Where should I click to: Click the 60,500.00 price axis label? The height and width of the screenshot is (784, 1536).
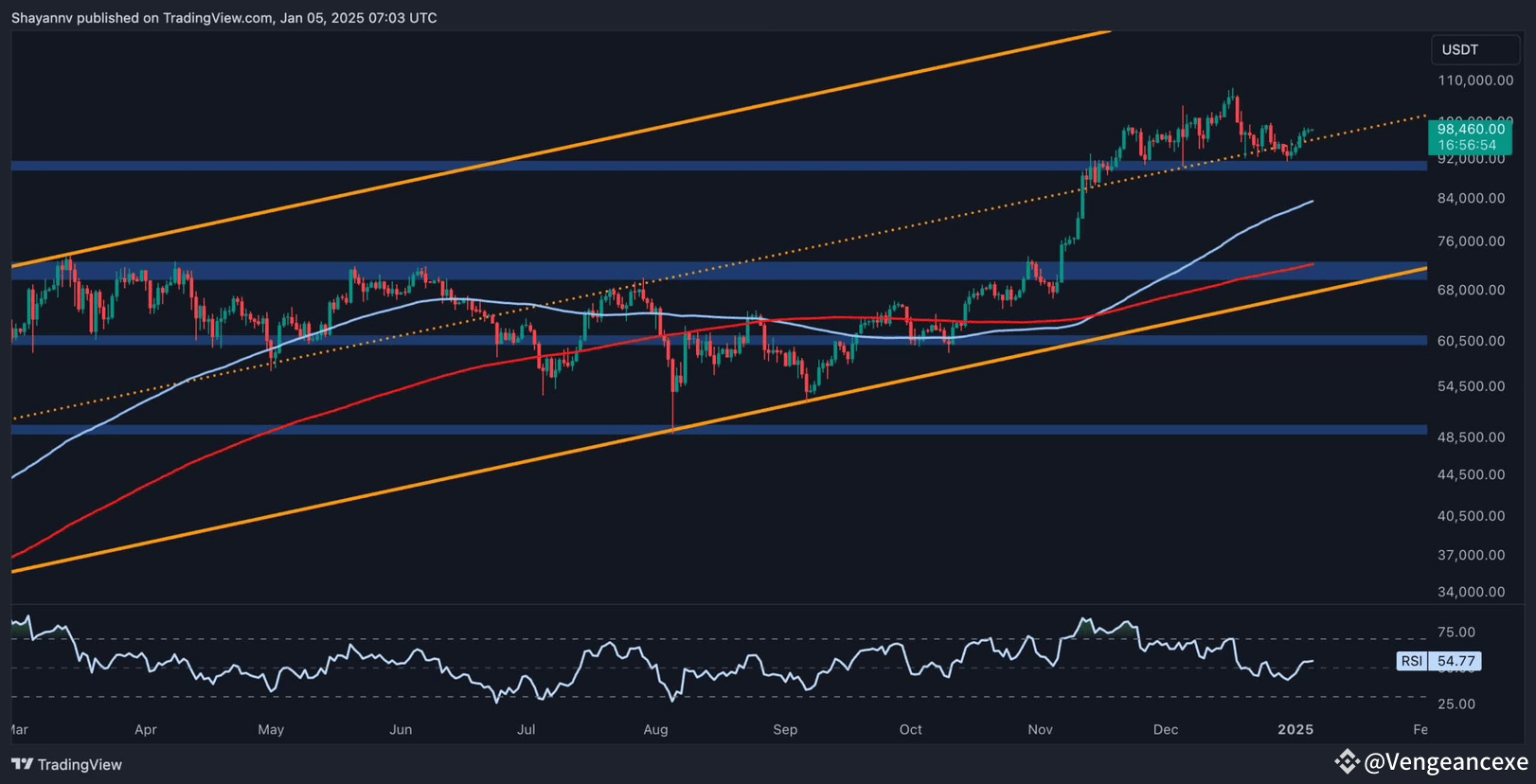[x=1471, y=341]
